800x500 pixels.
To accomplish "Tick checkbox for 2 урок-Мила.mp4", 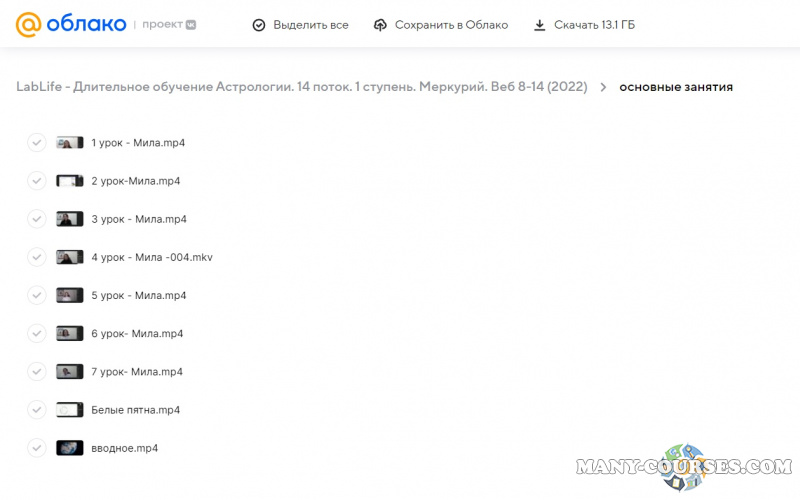I will [37, 181].
